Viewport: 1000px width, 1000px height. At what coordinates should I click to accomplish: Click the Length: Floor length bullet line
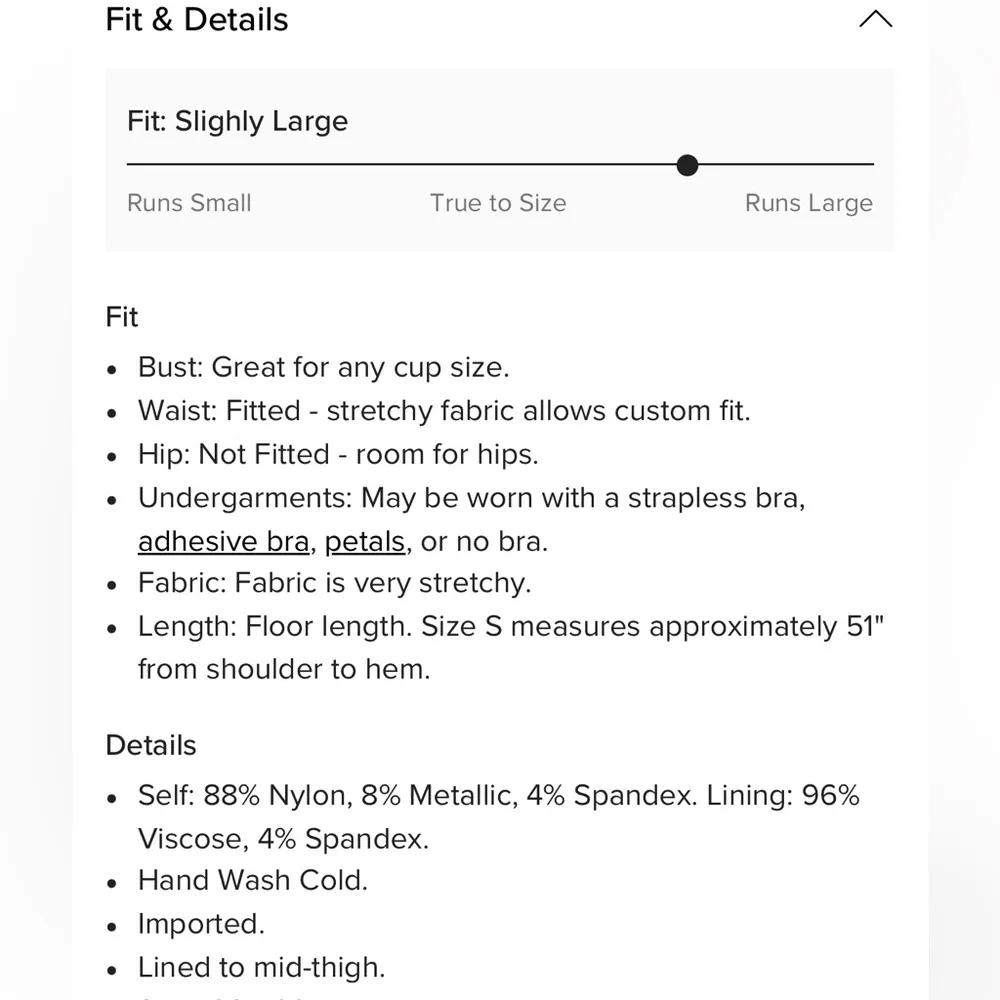(510, 627)
